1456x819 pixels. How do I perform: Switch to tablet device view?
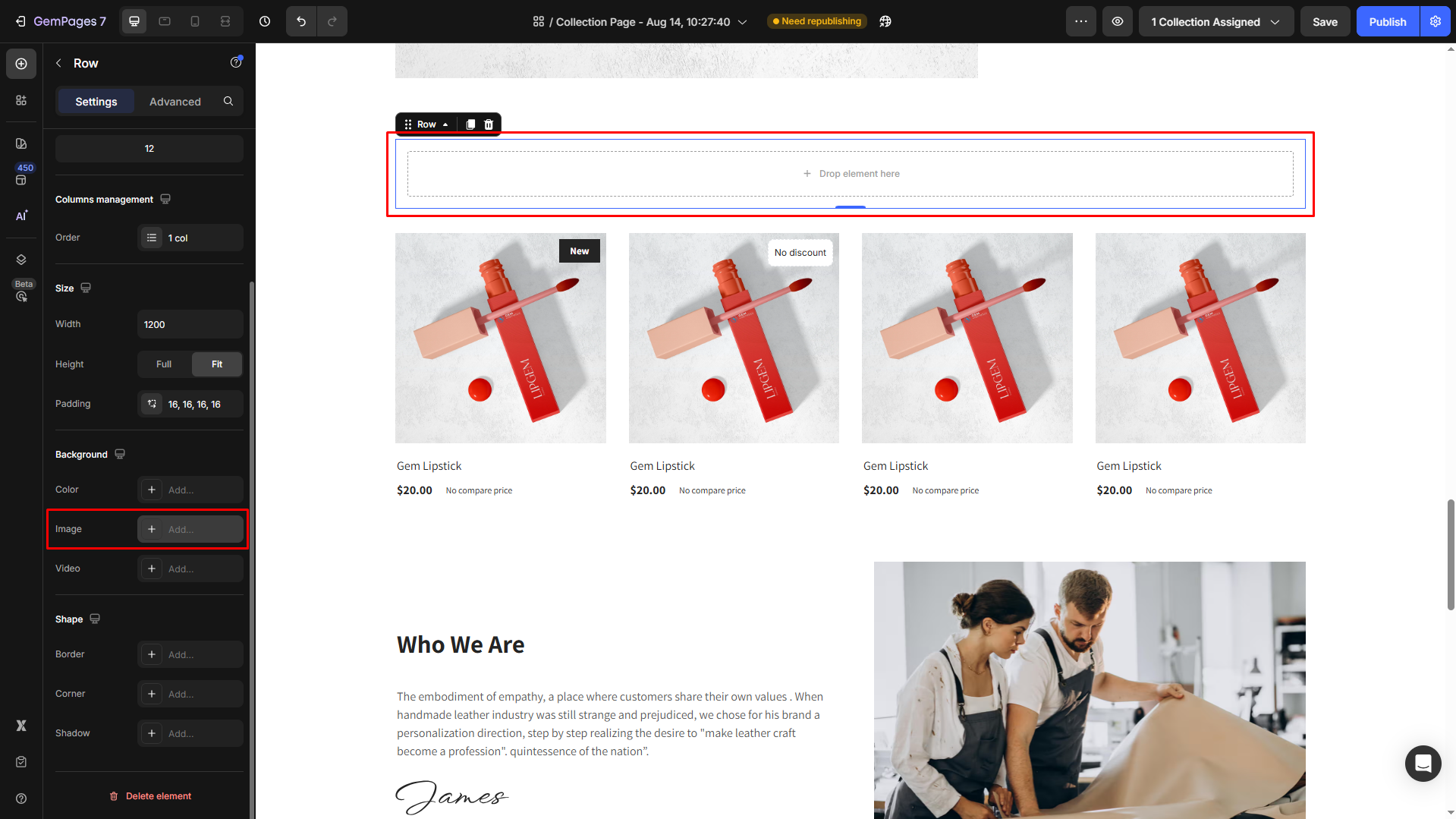coord(165,21)
